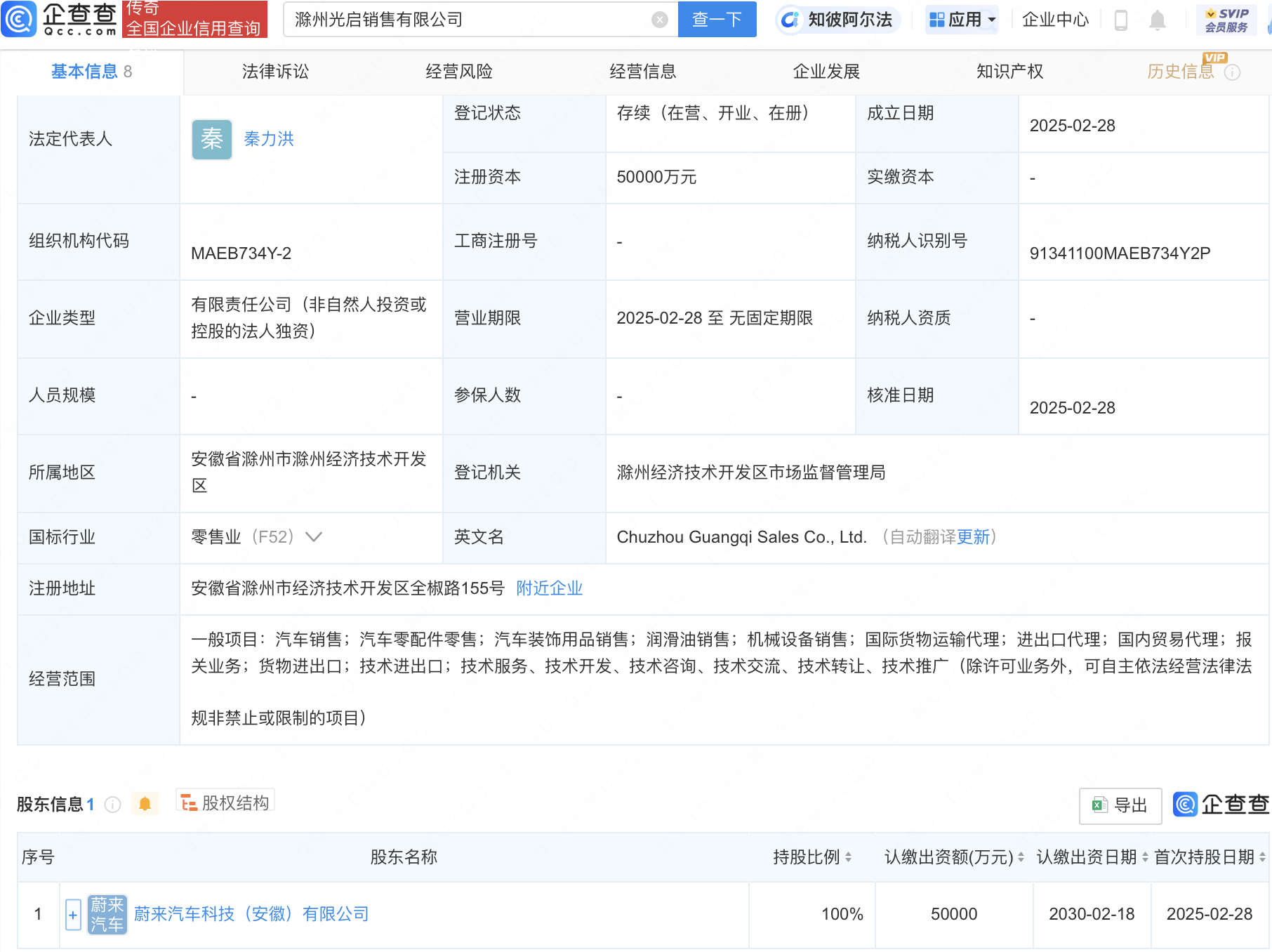
Task: Click the info icon beside 历史信息
Action: point(1232,72)
